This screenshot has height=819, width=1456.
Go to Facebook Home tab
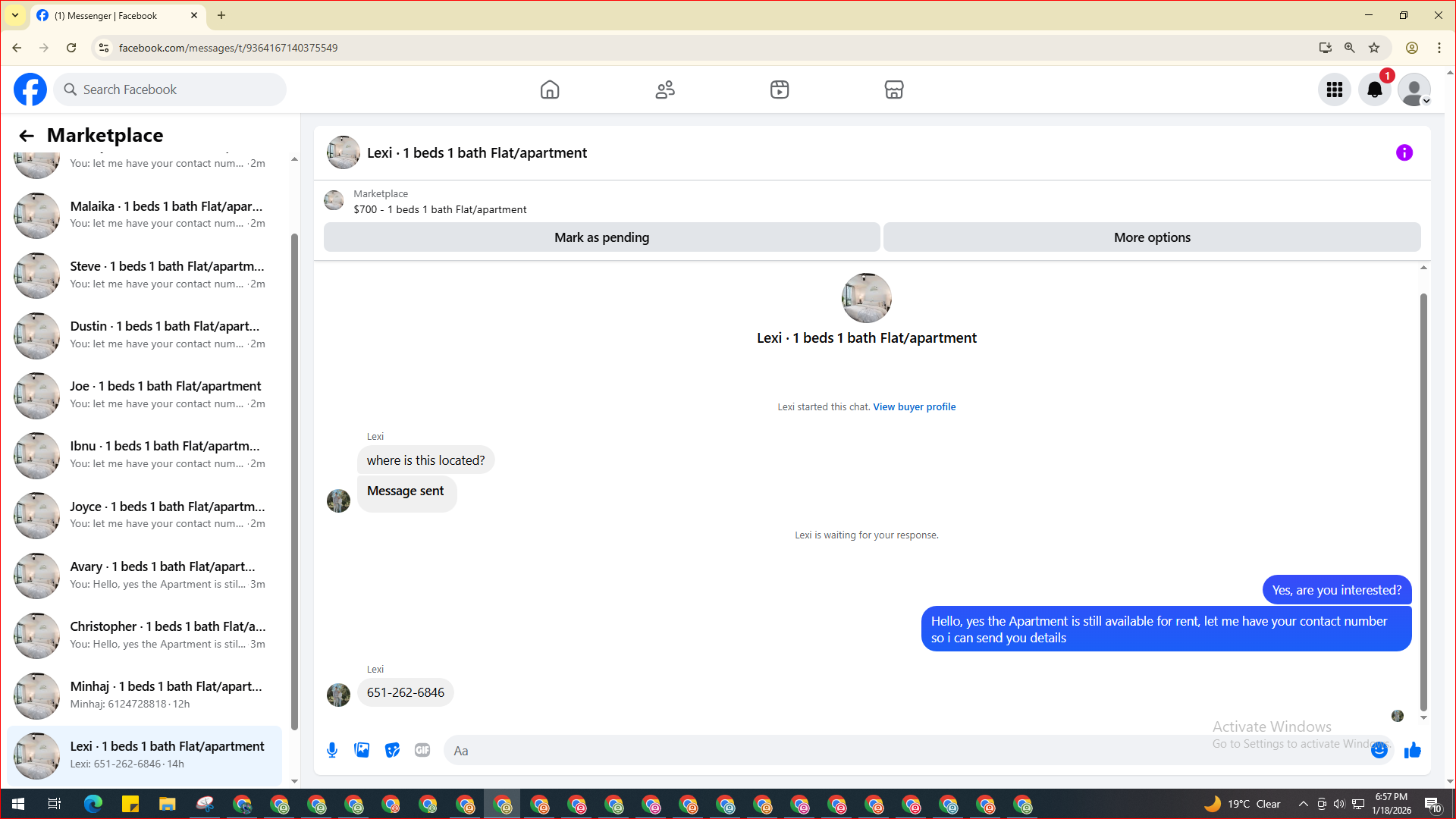[550, 89]
